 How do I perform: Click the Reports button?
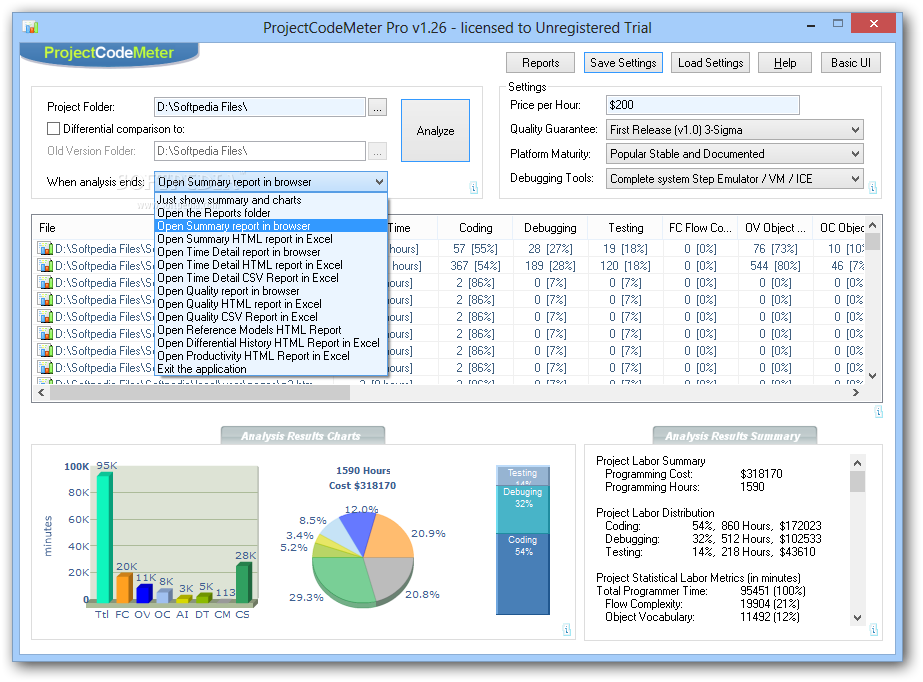tap(540, 63)
